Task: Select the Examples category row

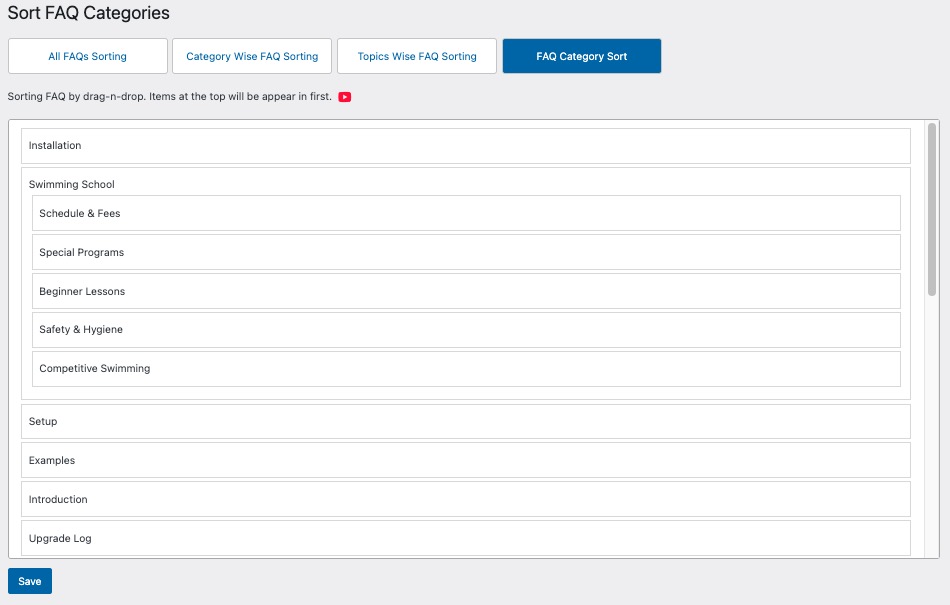Action: [x=466, y=460]
